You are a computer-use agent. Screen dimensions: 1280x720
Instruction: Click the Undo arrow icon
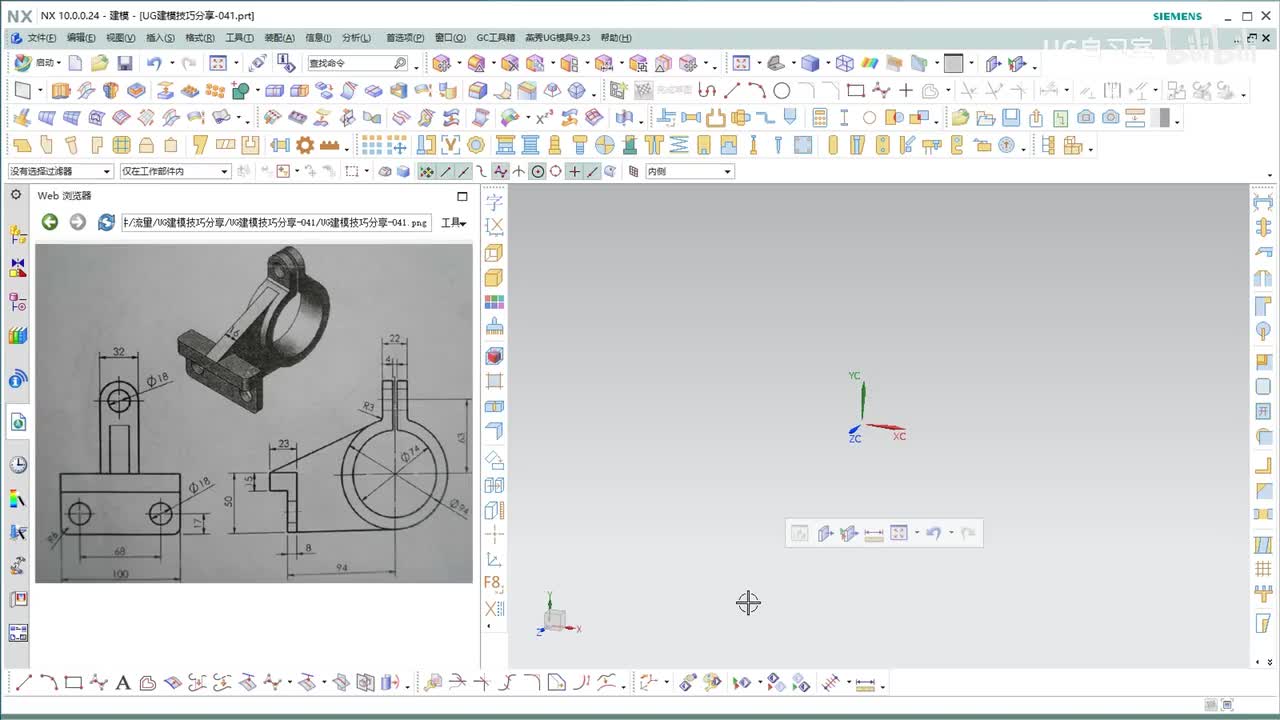pos(153,63)
